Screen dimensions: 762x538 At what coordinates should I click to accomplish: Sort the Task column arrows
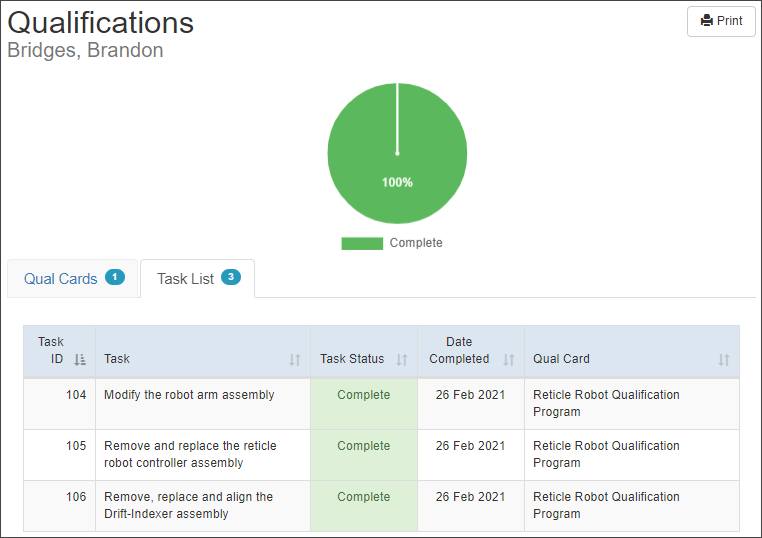tap(295, 360)
